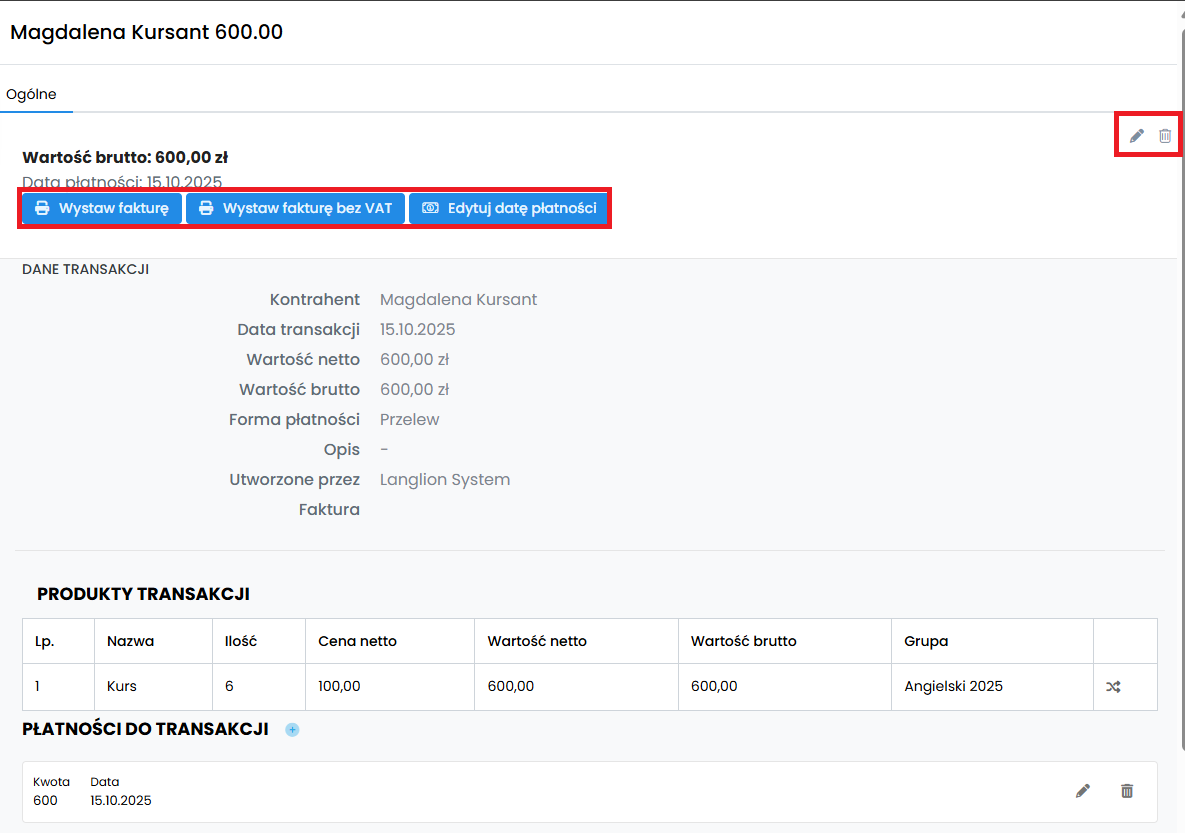Delete the transaction with the top trash icon
Viewport: 1185px width, 833px height.
coord(1165,136)
